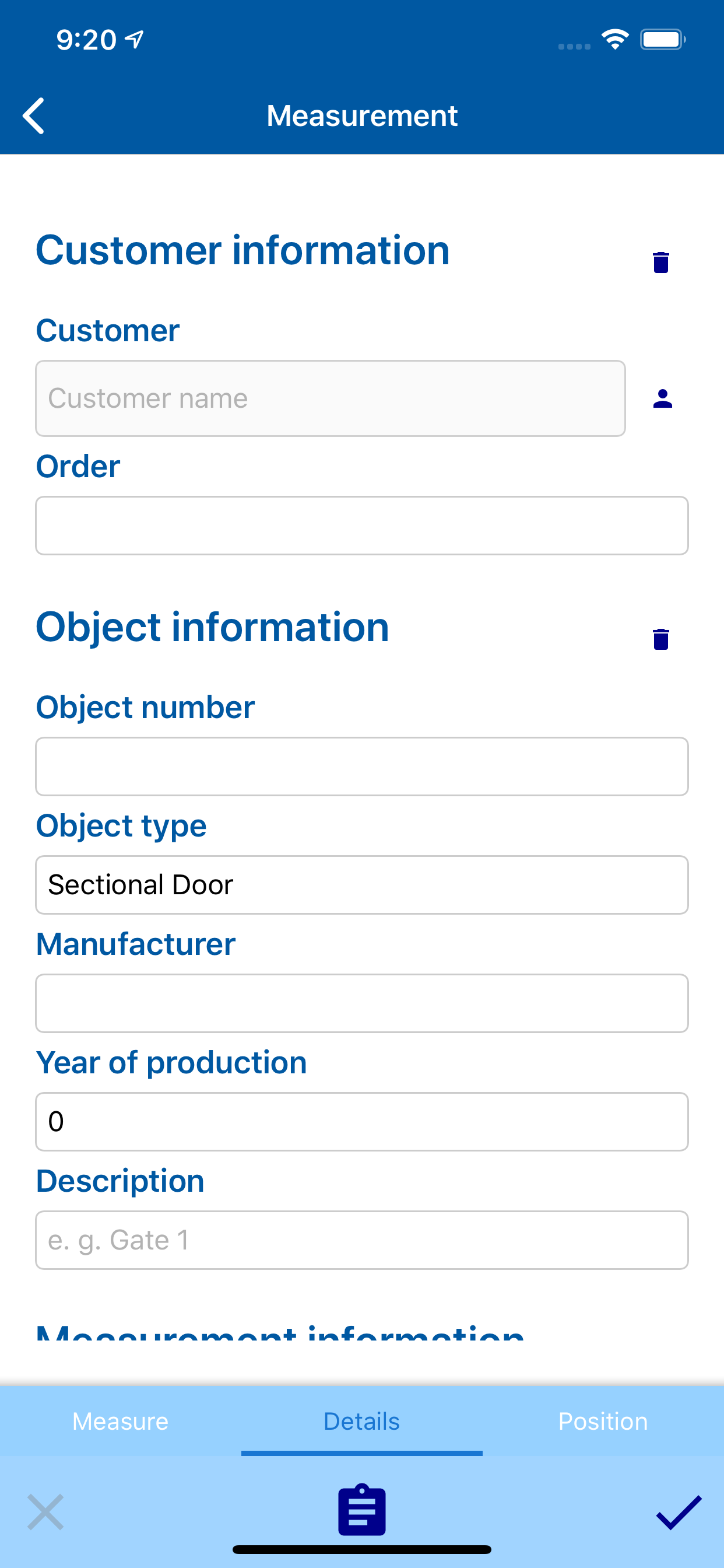The height and width of the screenshot is (1568, 724).
Task: Tap the battery status icon
Action: pos(663,40)
